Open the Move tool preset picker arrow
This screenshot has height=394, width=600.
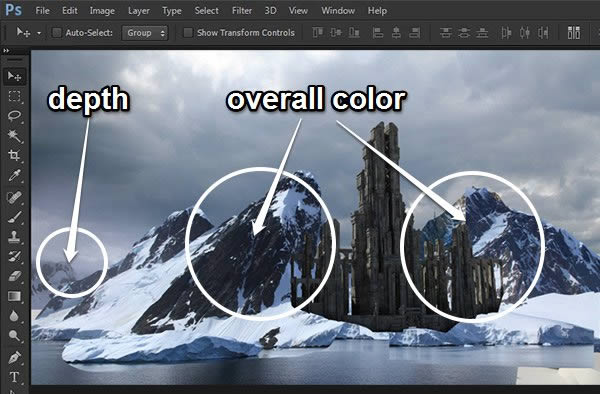[39, 33]
